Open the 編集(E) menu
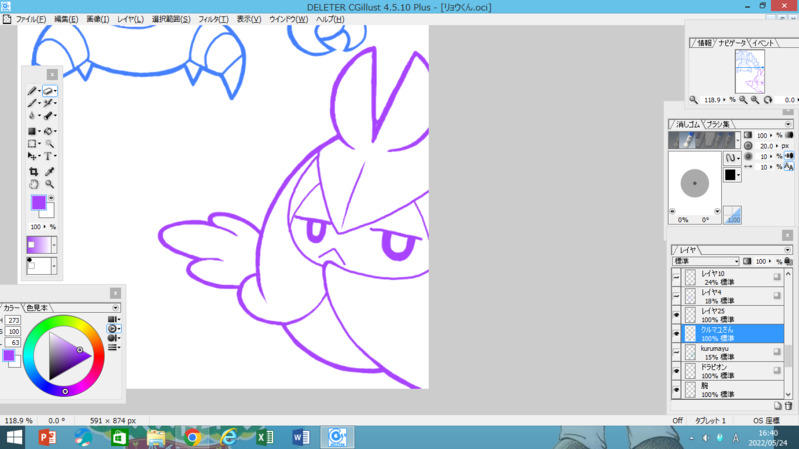Viewport: 799px width, 449px height. pyautogui.click(x=66, y=19)
